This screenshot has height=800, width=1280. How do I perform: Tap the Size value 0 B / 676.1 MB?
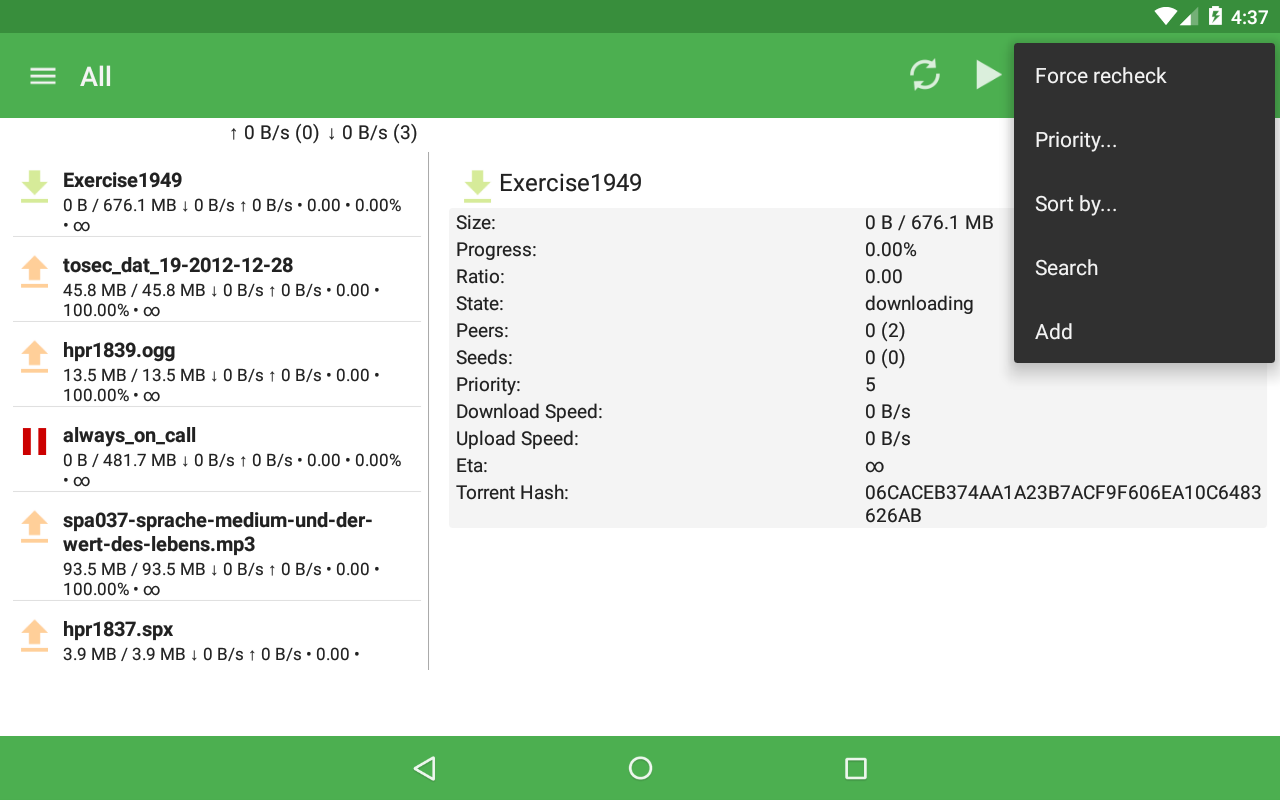pos(929,223)
